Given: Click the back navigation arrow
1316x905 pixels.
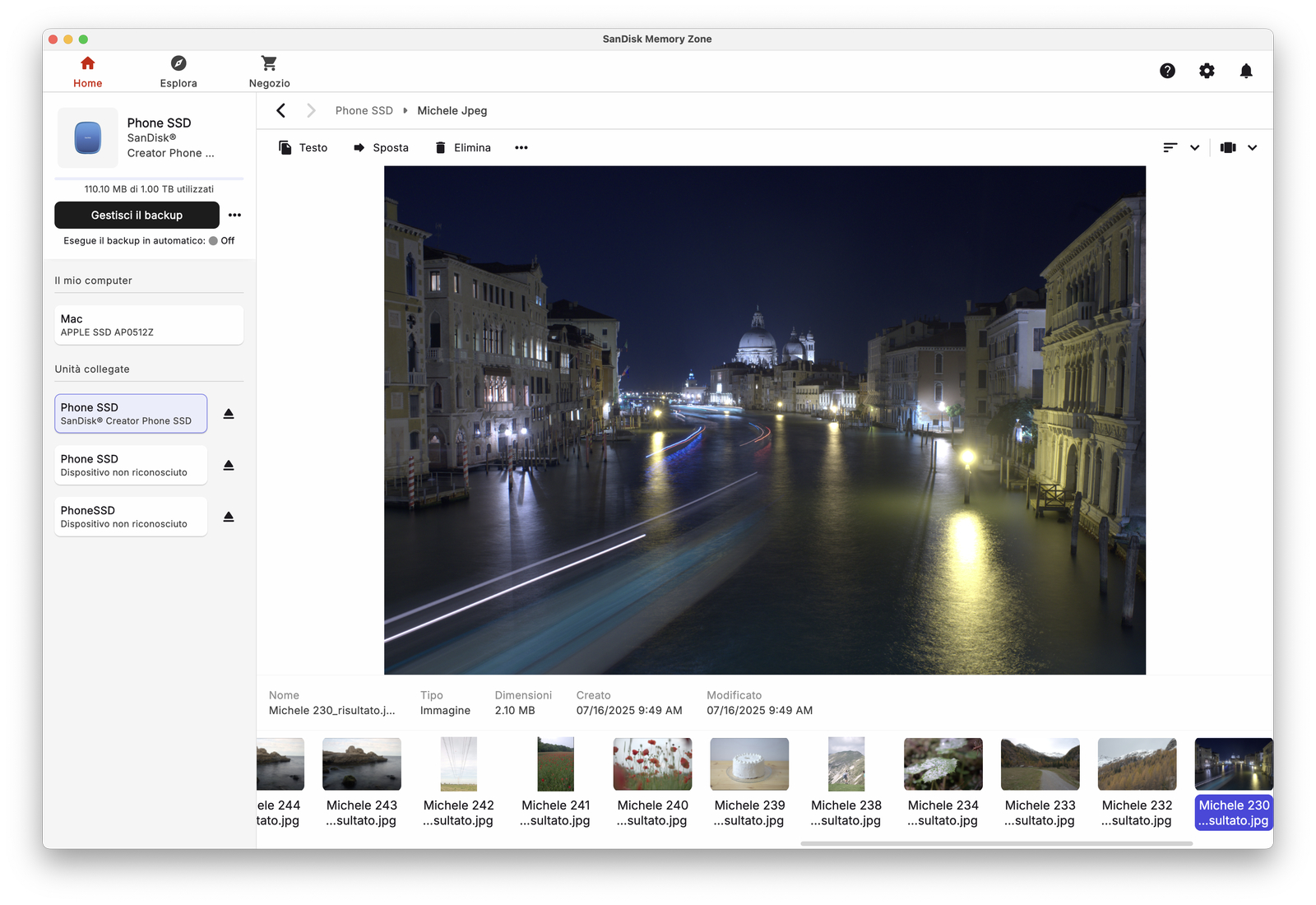Looking at the screenshot, I should 281,111.
